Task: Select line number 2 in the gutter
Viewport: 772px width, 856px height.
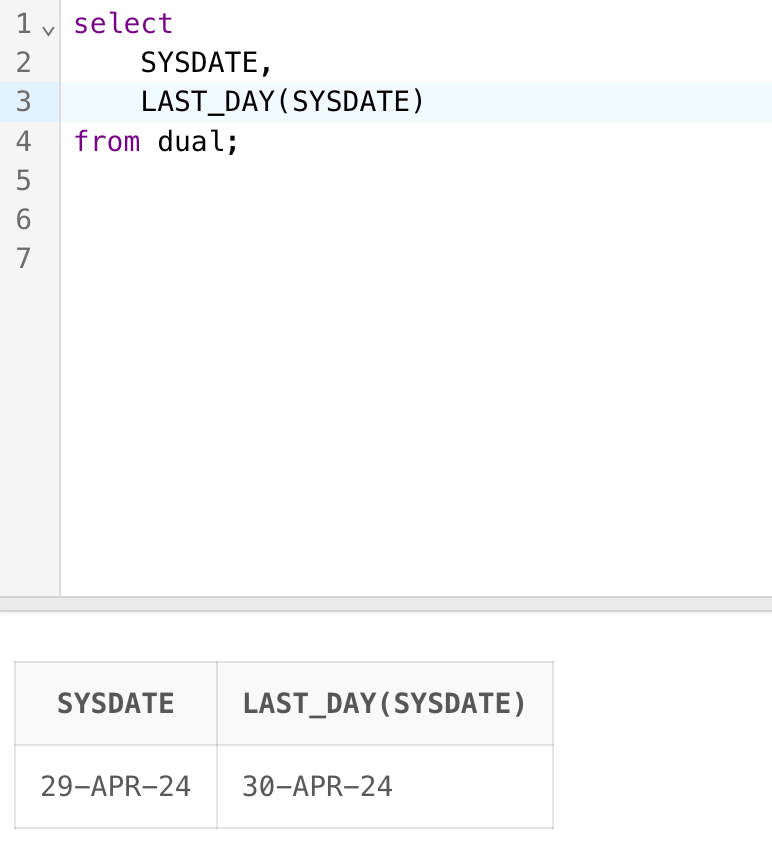Action: pos(24,63)
